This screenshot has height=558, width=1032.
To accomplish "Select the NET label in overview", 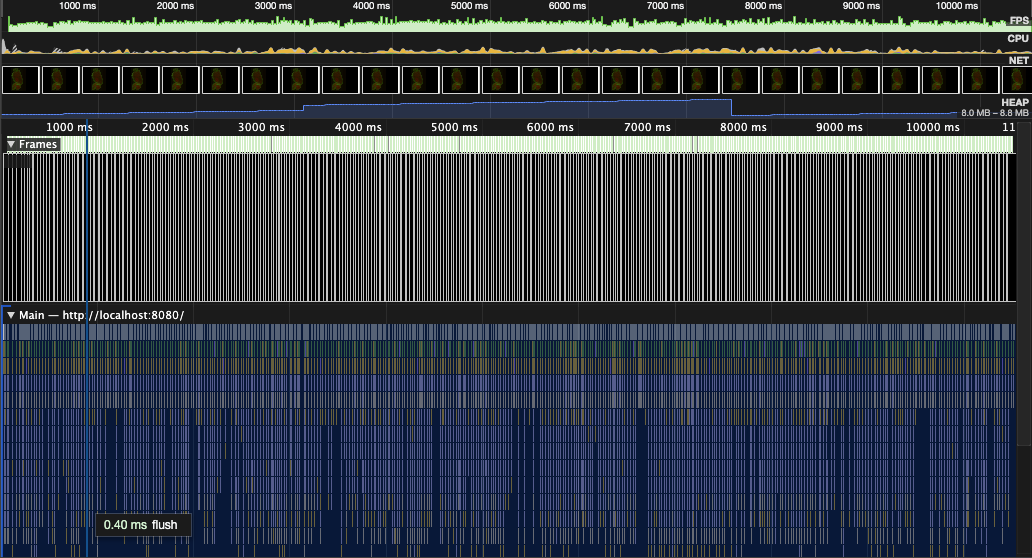I will pos(1019,60).
